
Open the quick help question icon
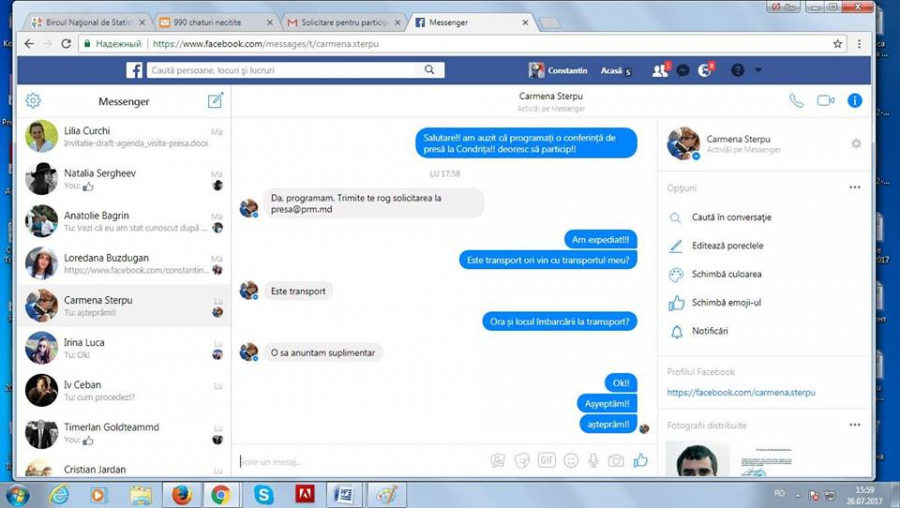[738, 70]
